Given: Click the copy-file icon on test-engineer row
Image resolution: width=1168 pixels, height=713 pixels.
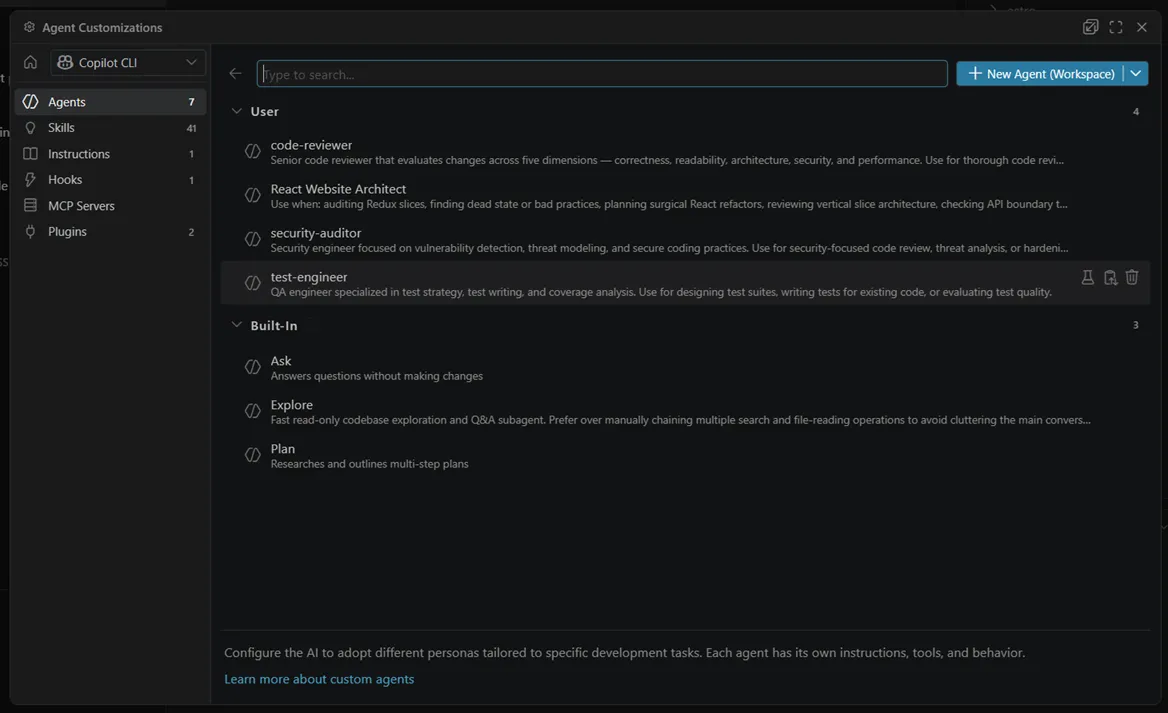Looking at the screenshot, I should pos(1110,278).
